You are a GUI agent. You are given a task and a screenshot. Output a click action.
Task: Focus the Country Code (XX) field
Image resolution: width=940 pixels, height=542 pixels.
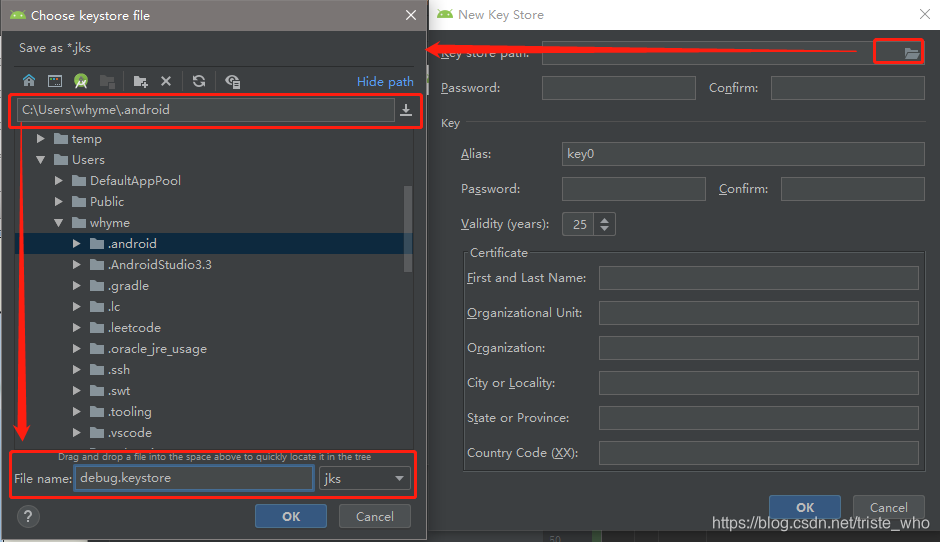[758, 453]
